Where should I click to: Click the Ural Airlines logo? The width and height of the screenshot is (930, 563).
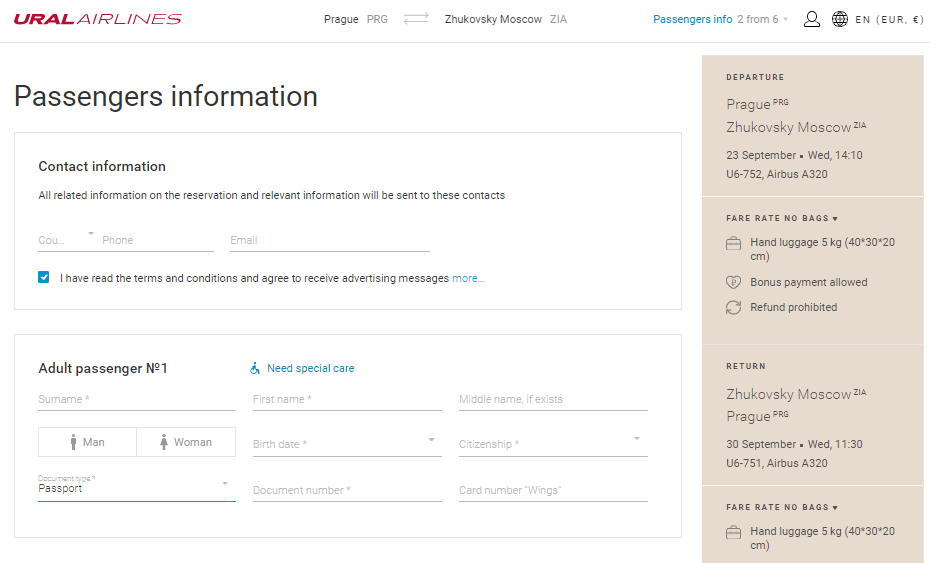point(98,19)
